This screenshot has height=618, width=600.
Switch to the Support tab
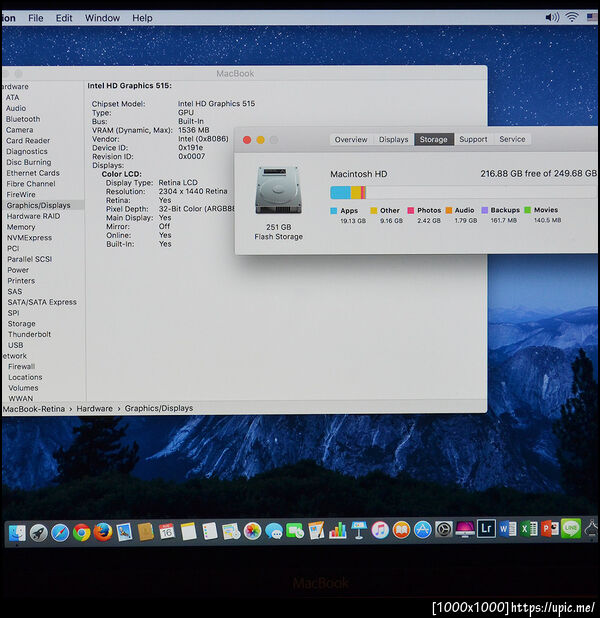[x=473, y=139]
